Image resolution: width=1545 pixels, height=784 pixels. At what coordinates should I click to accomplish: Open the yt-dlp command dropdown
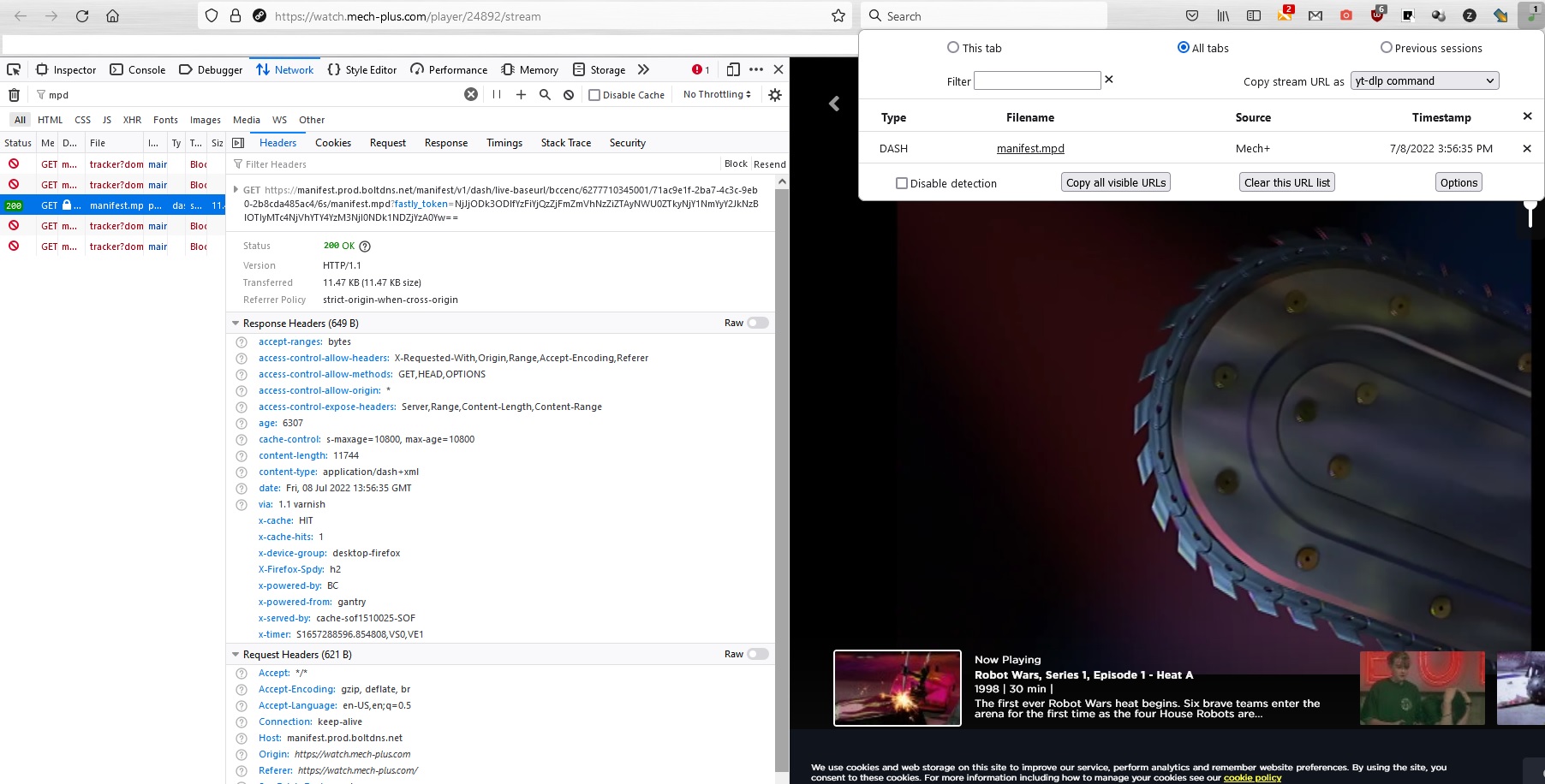1424,81
